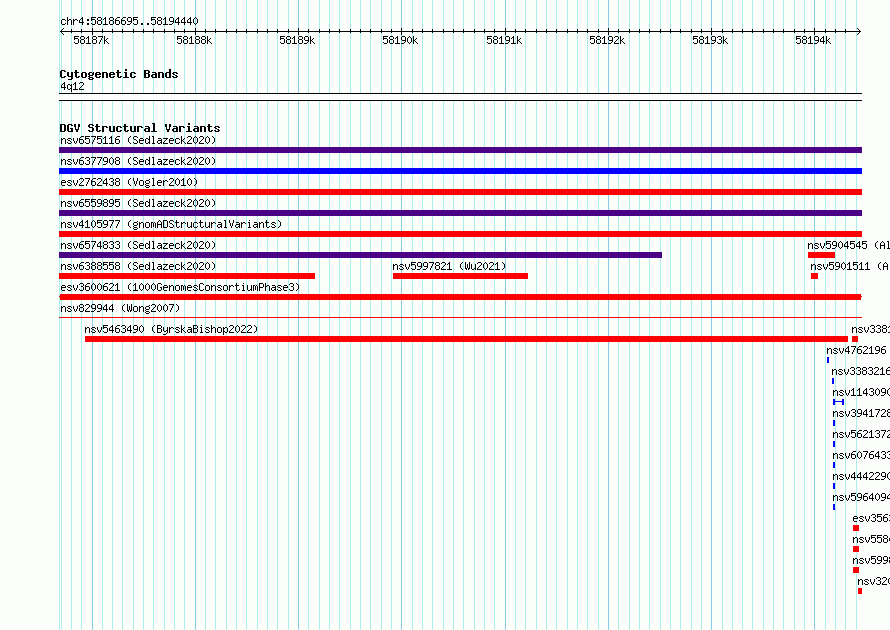Select the 58188k ruler tick label
Screen dimensions: 890x630
[194, 40]
